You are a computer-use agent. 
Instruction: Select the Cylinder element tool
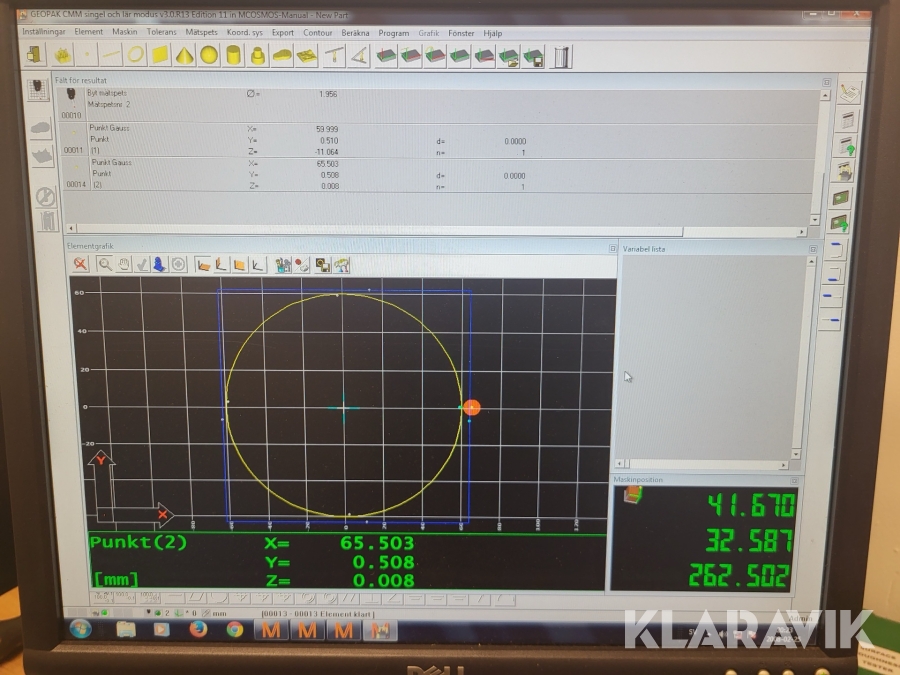[233, 55]
